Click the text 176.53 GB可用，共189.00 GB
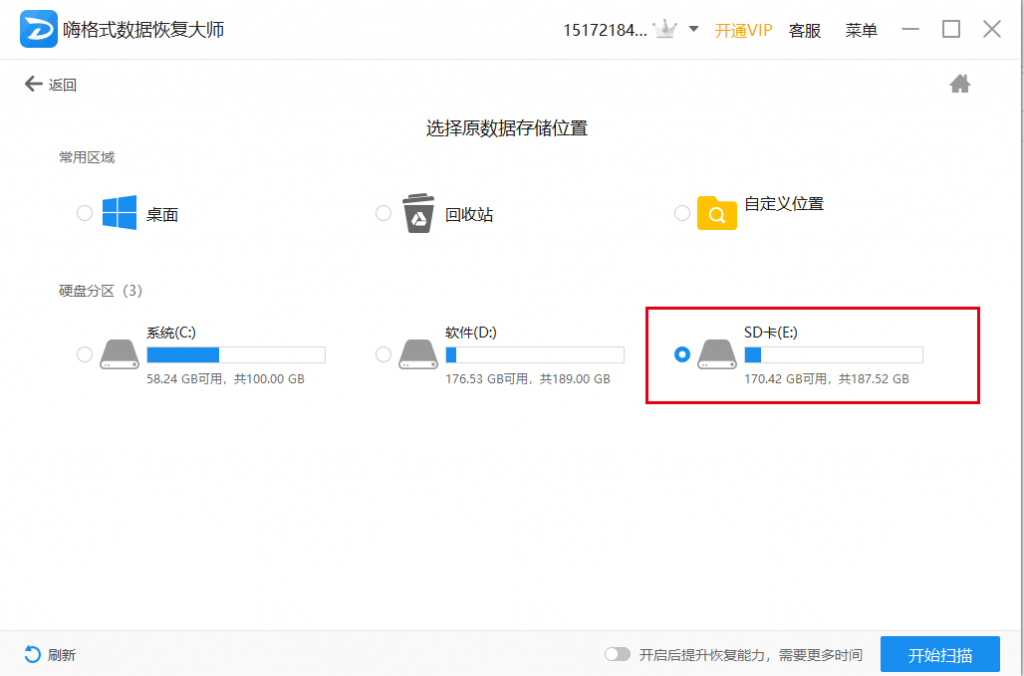The width and height of the screenshot is (1024, 676). click(528, 379)
